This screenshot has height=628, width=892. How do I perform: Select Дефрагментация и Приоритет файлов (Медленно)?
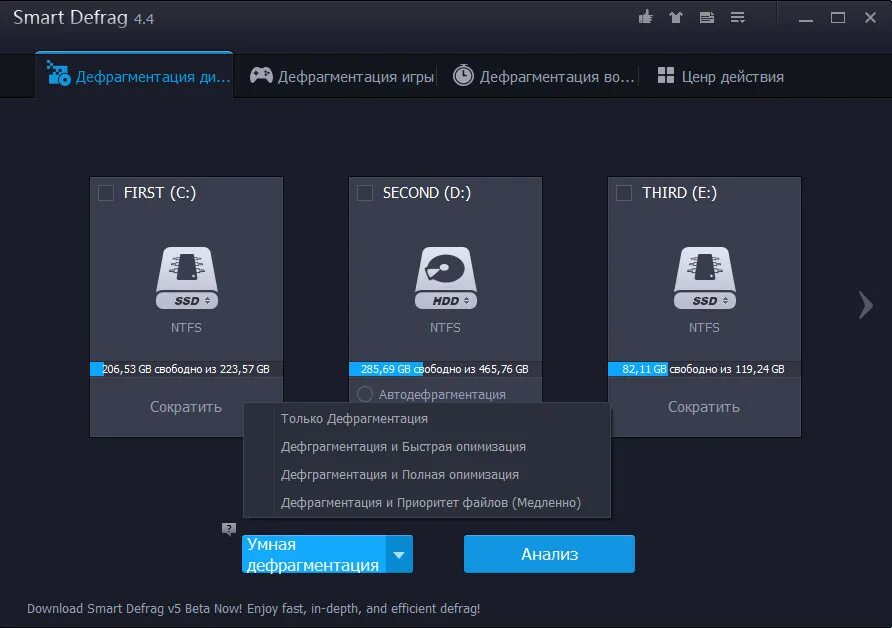[x=427, y=502]
